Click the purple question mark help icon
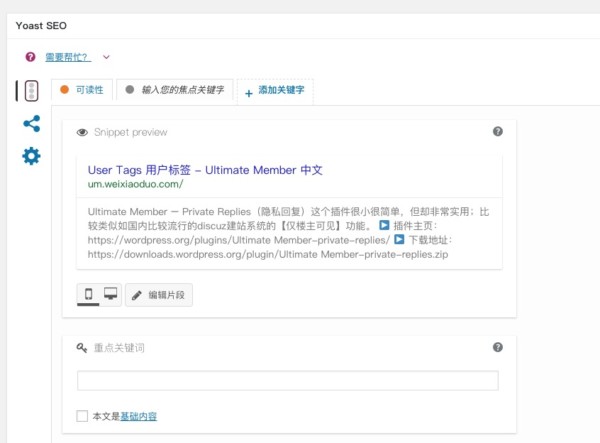600x443 pixels. click(30, 57)
